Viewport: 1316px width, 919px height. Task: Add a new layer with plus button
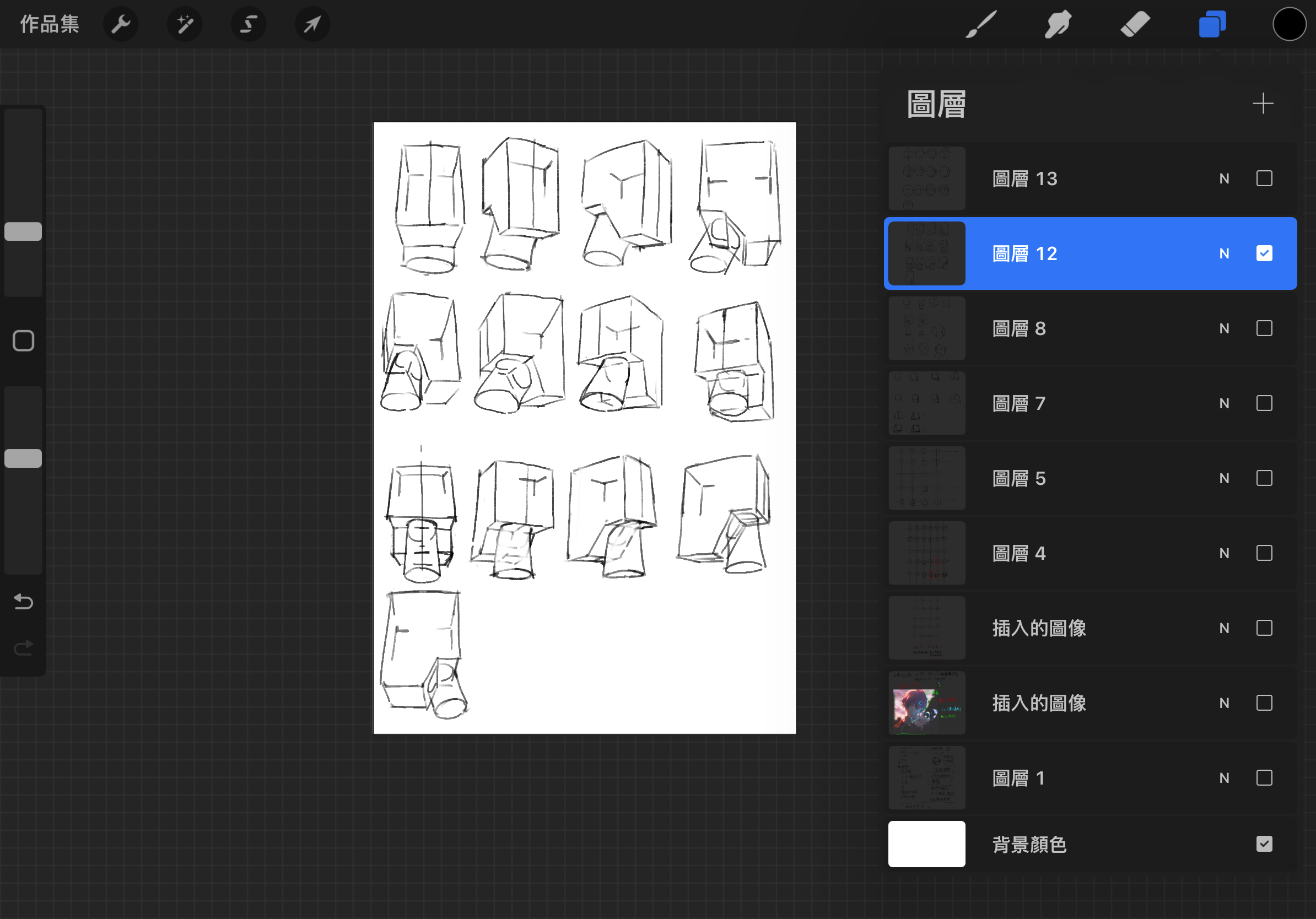point(1263,104)
